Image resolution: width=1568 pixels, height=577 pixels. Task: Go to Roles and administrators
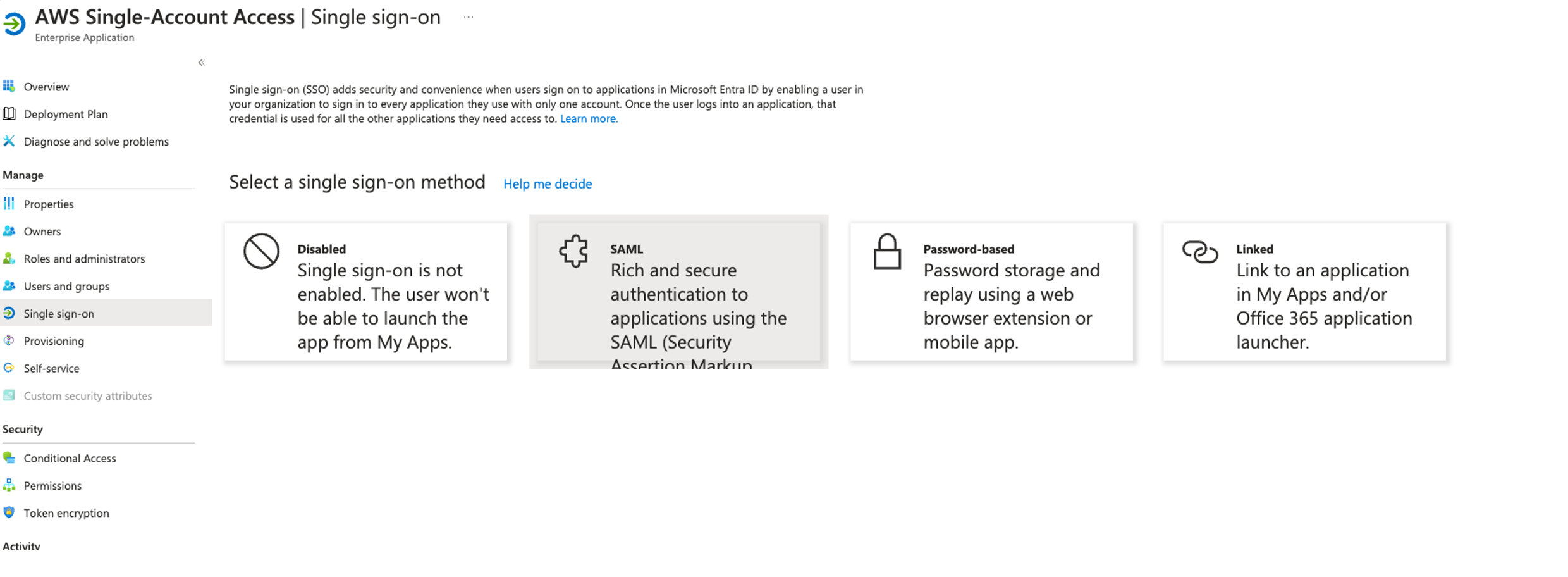84,259
